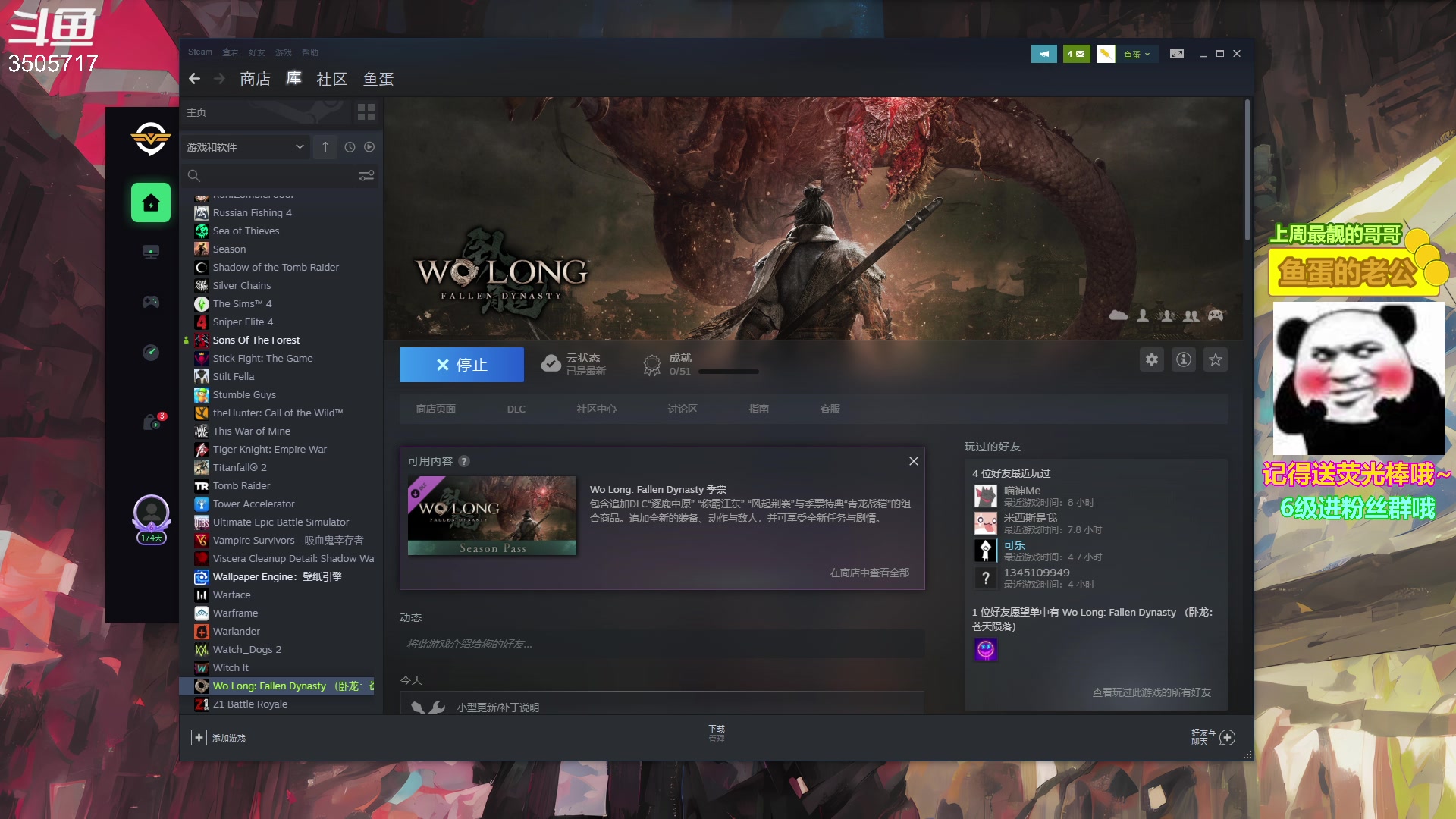Viewport: 1456px width, 819px height.
Task: Open the 鱼蛋 account dropdown
Action: [1137, 54]
